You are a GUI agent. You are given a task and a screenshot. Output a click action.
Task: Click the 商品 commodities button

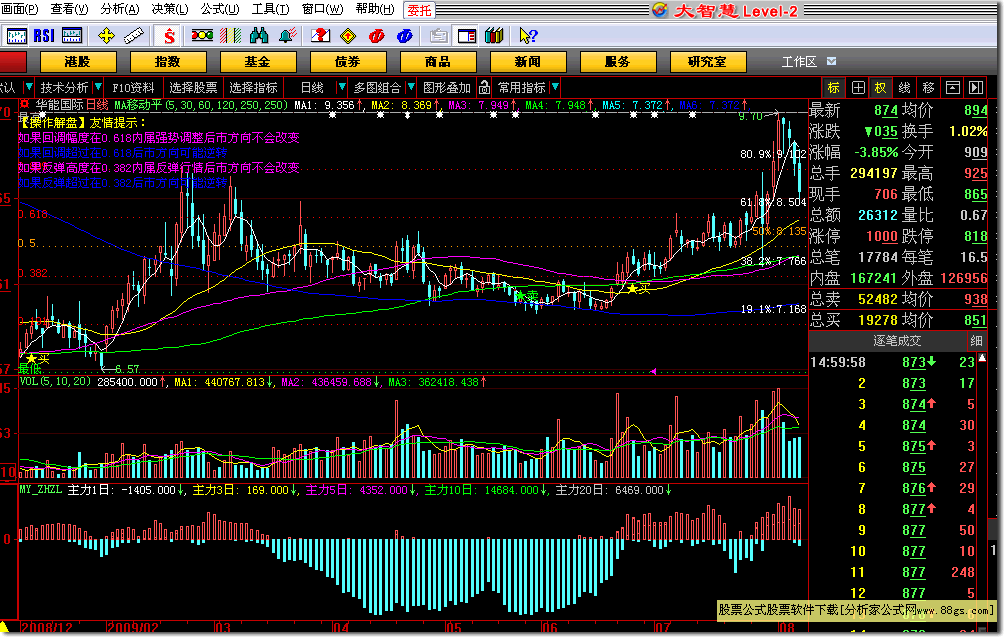(x=438, y=62)
